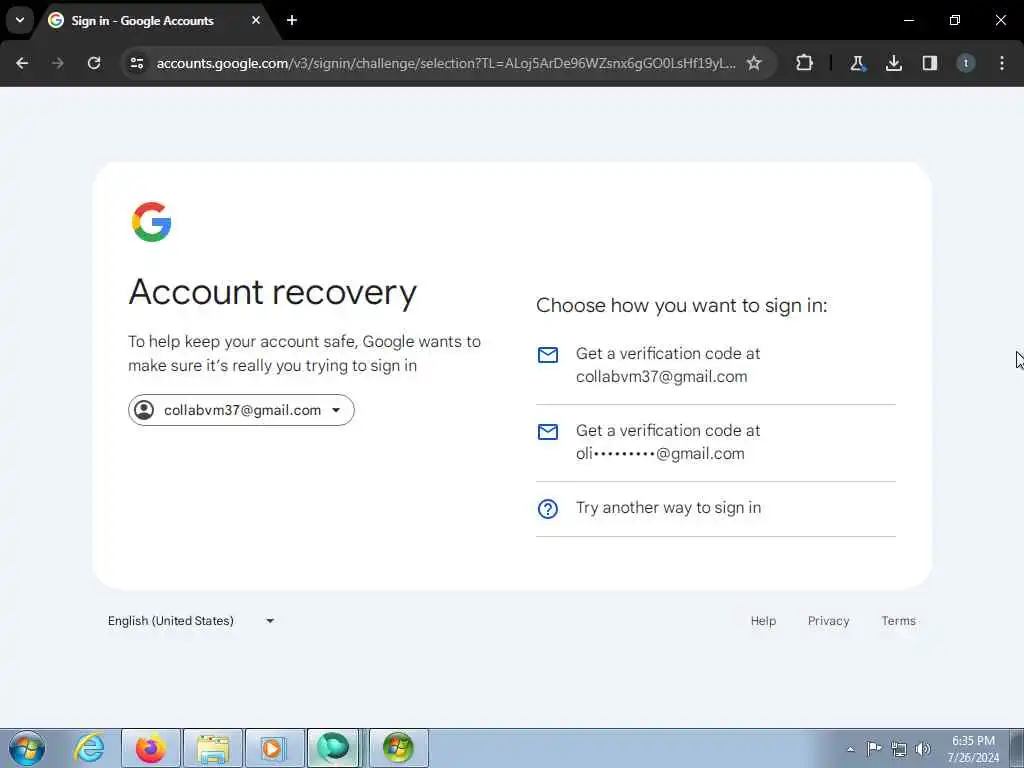Click the Account recovery heading
The width and height of the screenshot is (1024, 768).
tap(272, 293)
